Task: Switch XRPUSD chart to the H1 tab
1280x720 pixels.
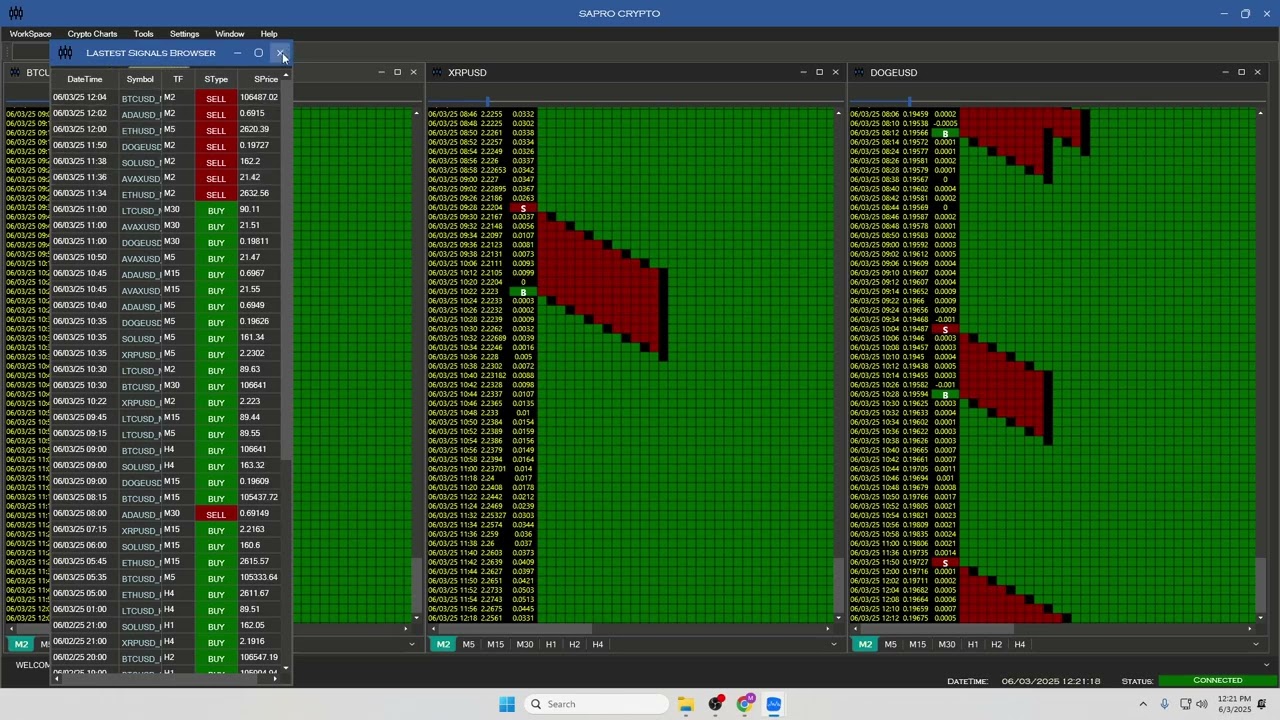Action: pos(550,644)
